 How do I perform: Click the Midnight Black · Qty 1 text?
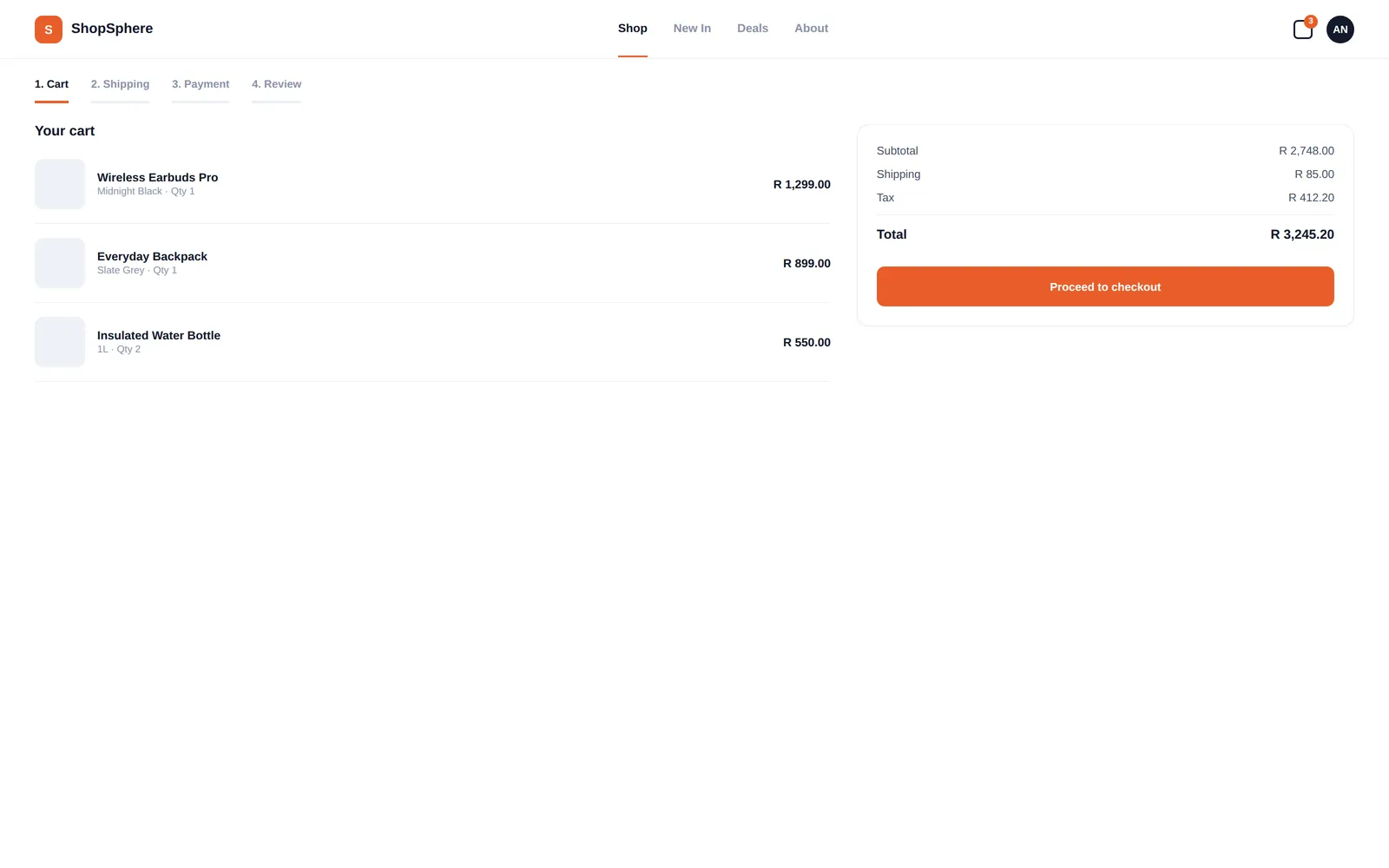click(146, 191)
